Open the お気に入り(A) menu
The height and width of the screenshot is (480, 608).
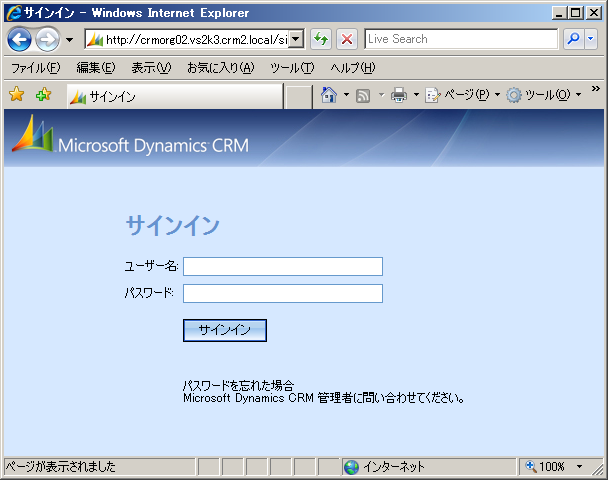click(x=220, y=68)
